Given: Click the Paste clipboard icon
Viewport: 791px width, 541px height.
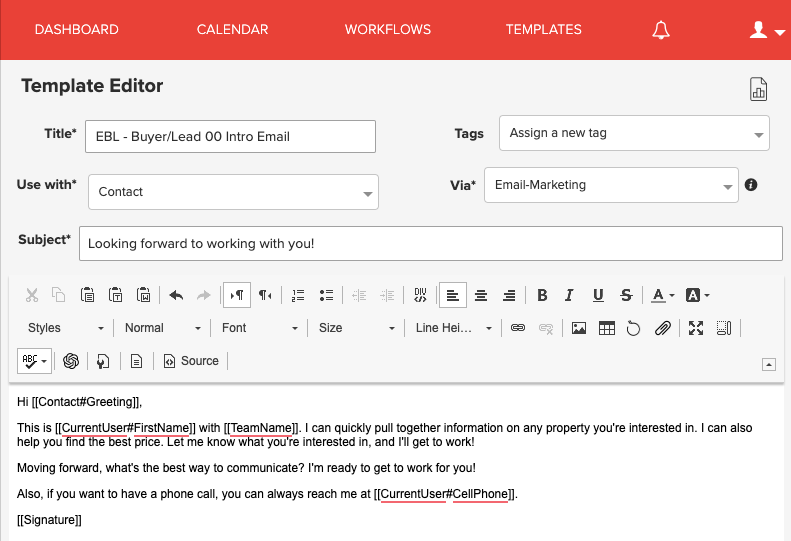Looking at the screenshot, I should (87, 295).
